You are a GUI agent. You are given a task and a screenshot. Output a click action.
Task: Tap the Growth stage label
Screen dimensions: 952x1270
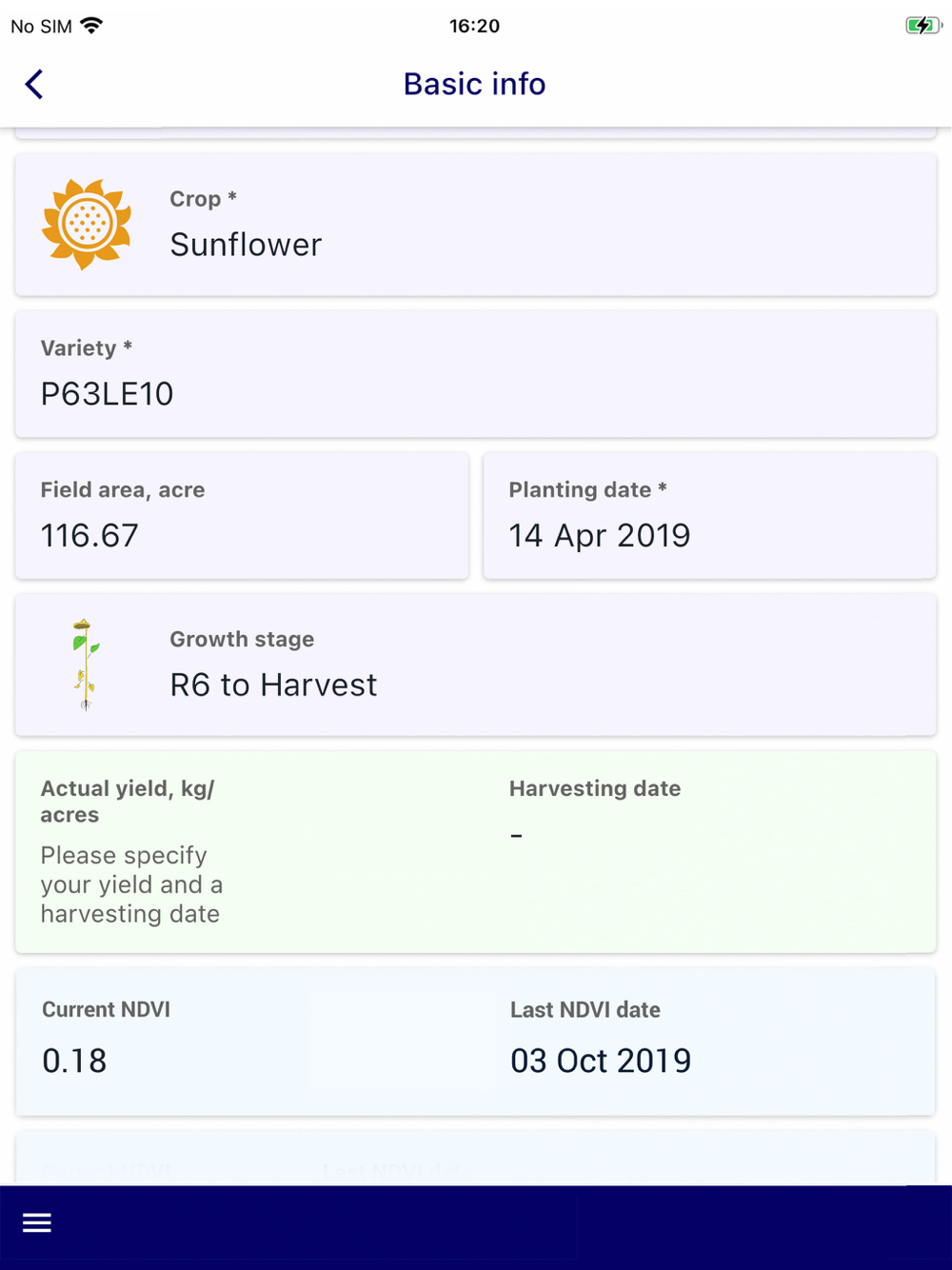coord(242,640)
